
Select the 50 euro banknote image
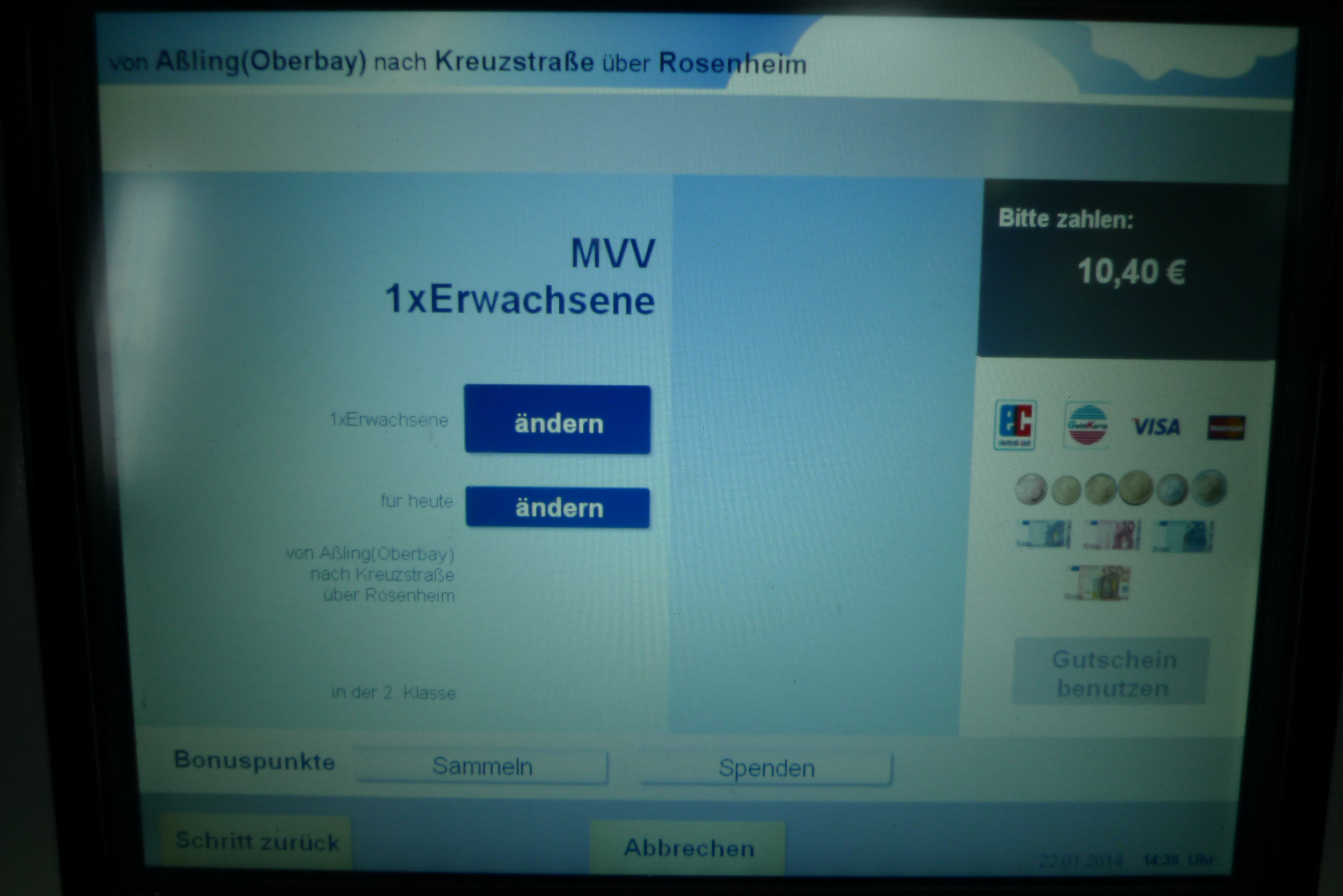tap(1098, 582)
